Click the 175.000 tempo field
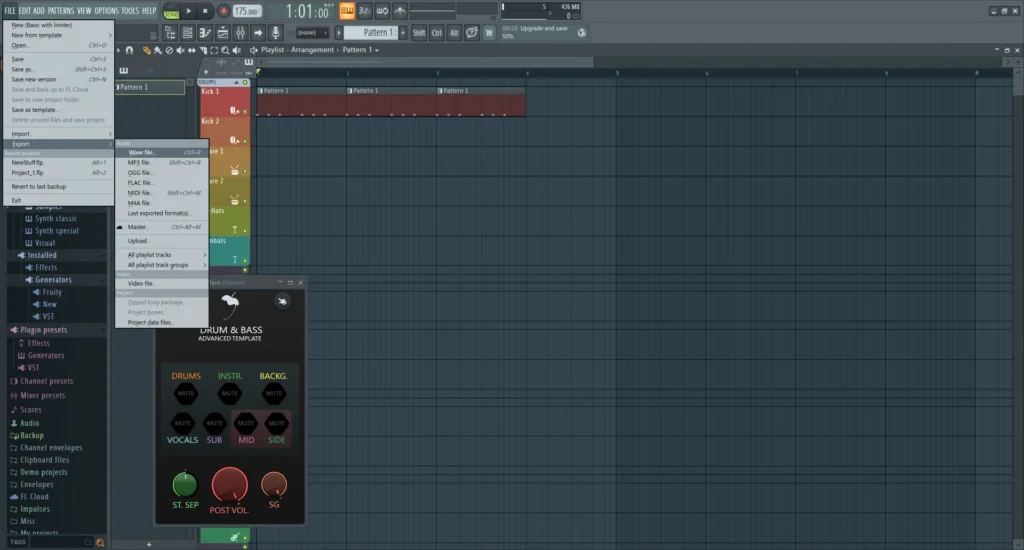Viewport: 1024px width, 550px height. tap(246, 11)
